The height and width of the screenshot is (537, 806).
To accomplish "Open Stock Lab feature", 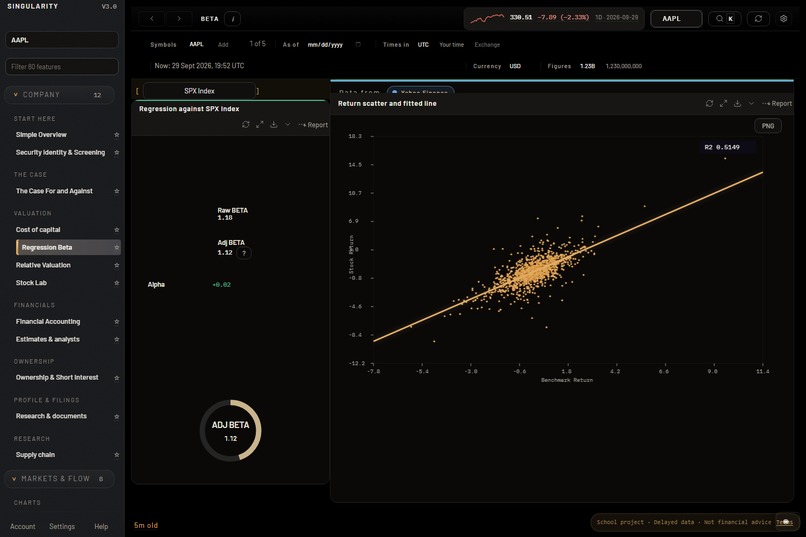I will 31,283.
